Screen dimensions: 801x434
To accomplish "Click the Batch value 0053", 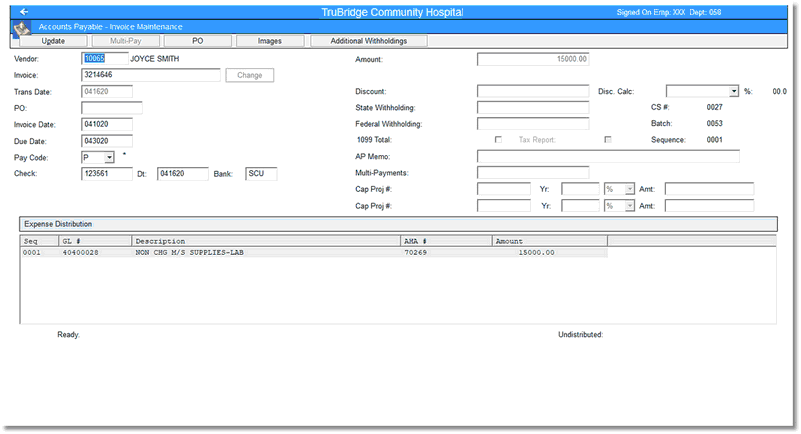I will click(x=715, y=124).
